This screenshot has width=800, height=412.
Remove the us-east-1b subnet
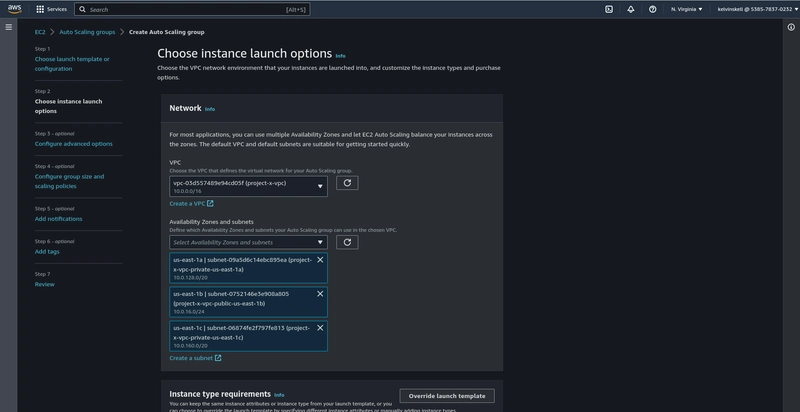[x=320, y=294]
